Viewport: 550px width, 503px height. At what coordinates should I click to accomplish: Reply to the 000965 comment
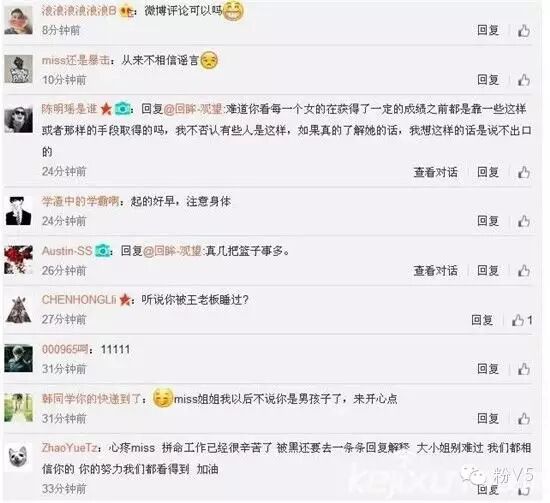[x=488, y=369]
